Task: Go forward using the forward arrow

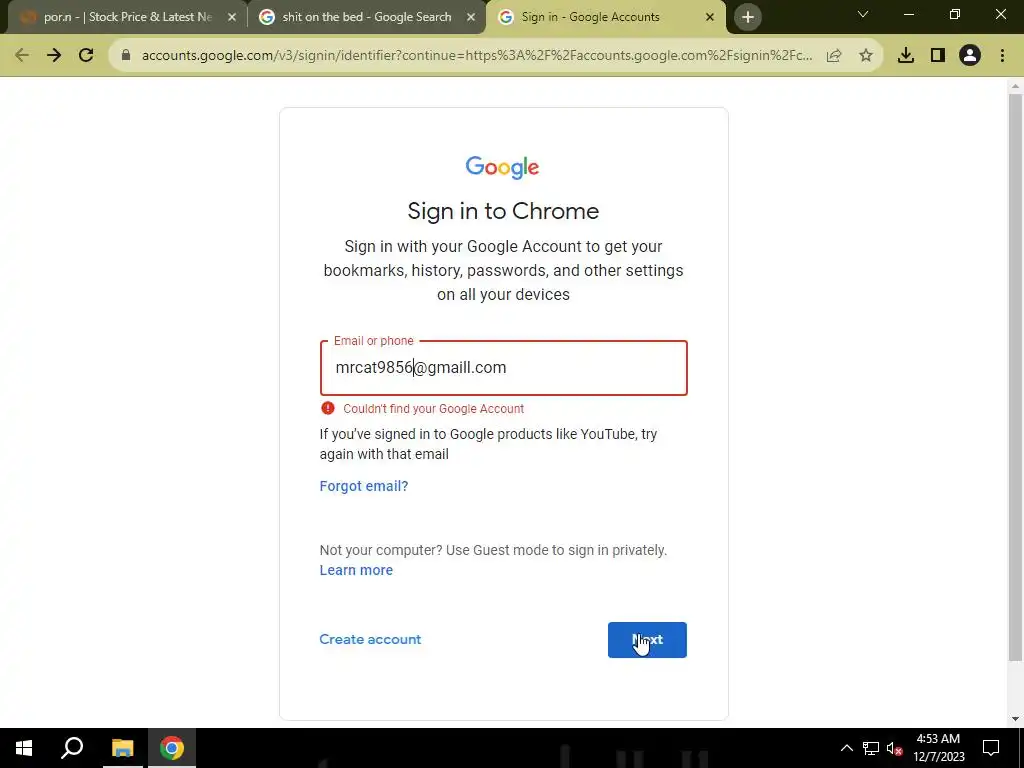Action: tap(54, 56)
